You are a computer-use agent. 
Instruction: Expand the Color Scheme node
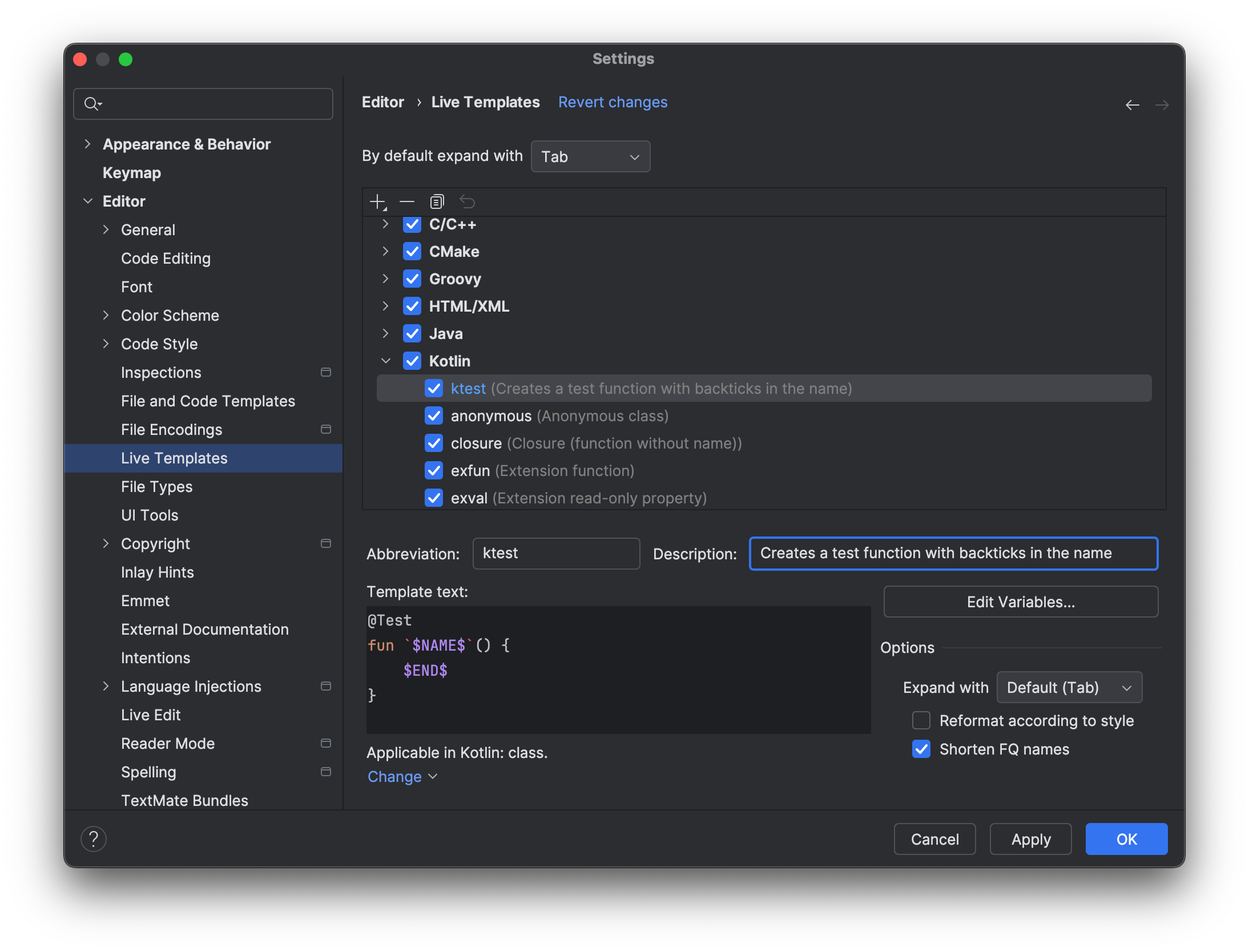coord(106,315)
